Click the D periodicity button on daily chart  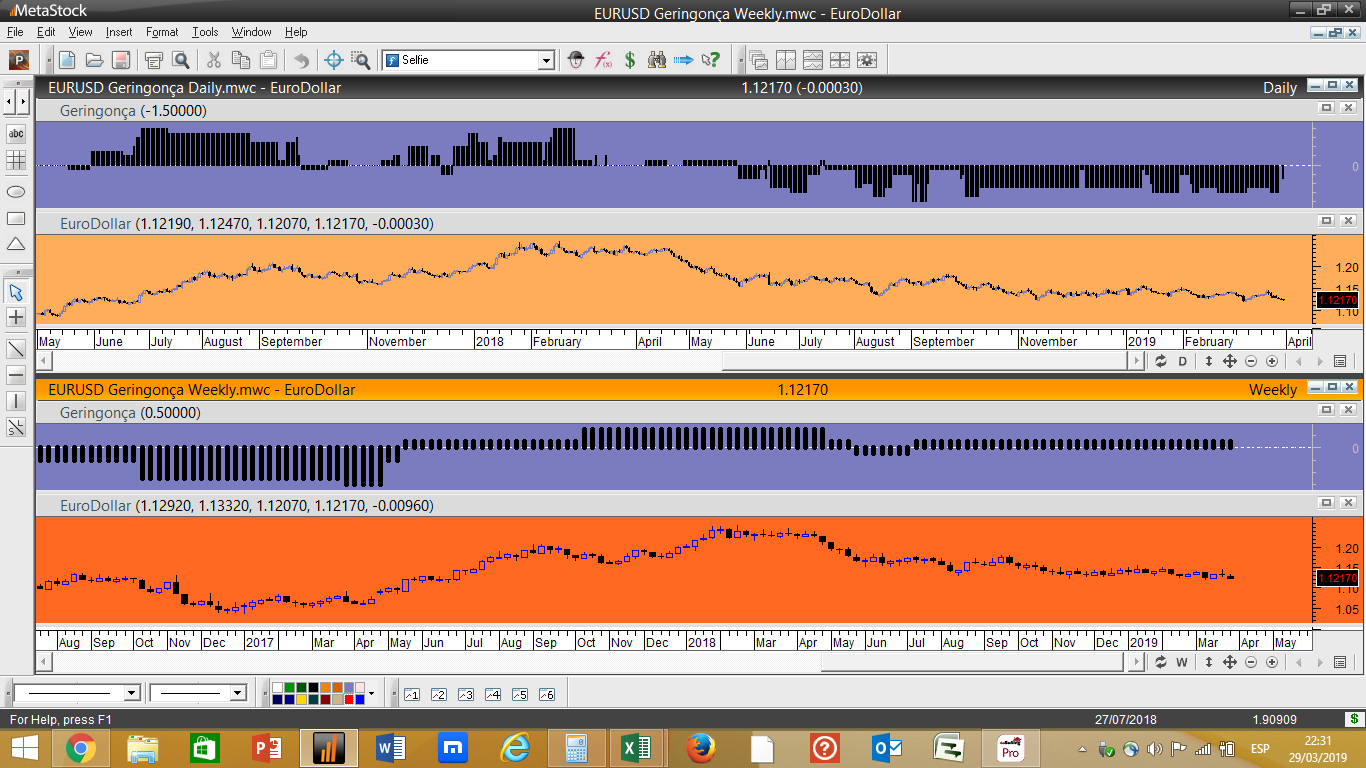click(1182, 361)
